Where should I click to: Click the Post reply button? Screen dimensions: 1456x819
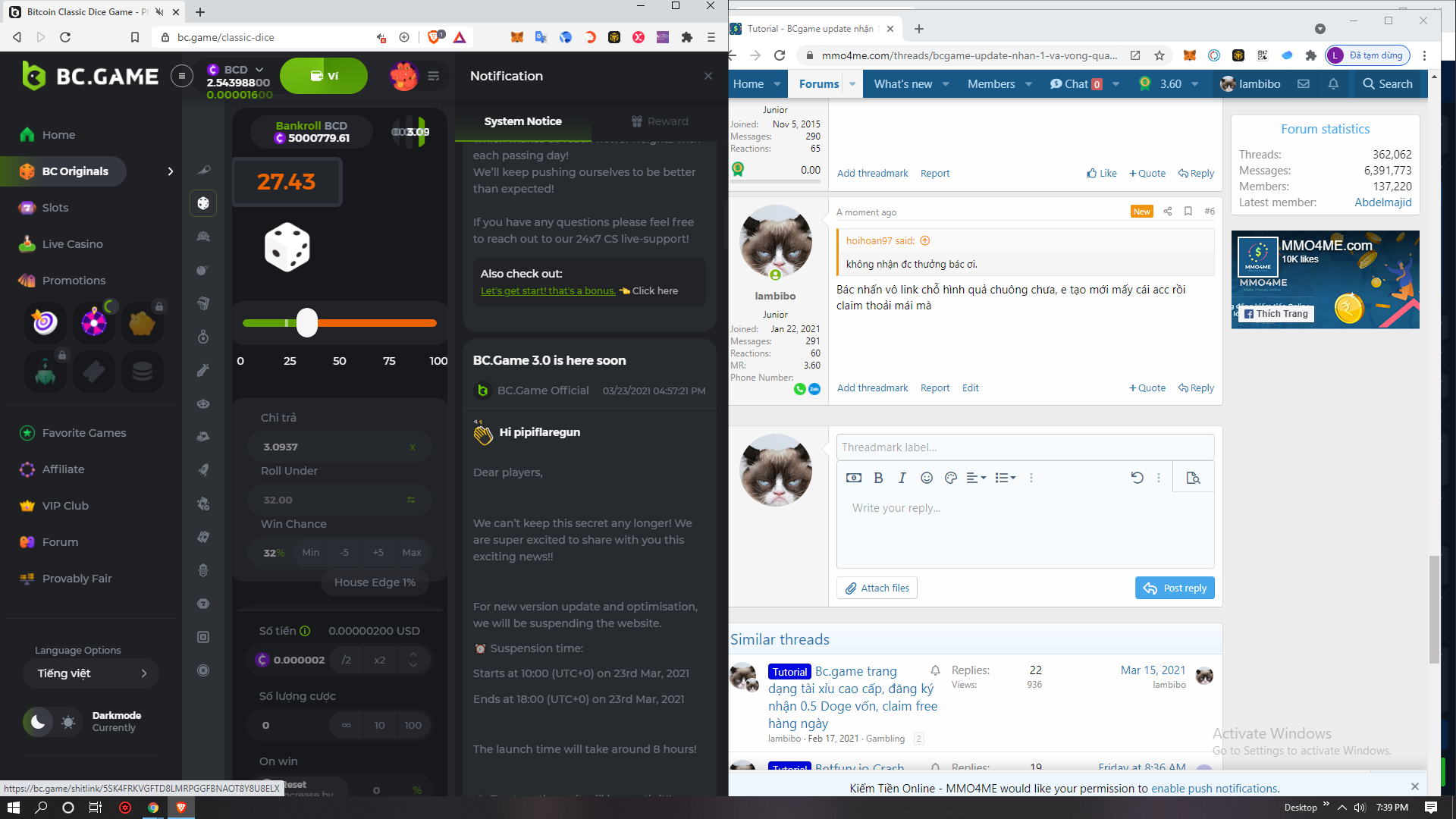click(x=1175, y=588)
